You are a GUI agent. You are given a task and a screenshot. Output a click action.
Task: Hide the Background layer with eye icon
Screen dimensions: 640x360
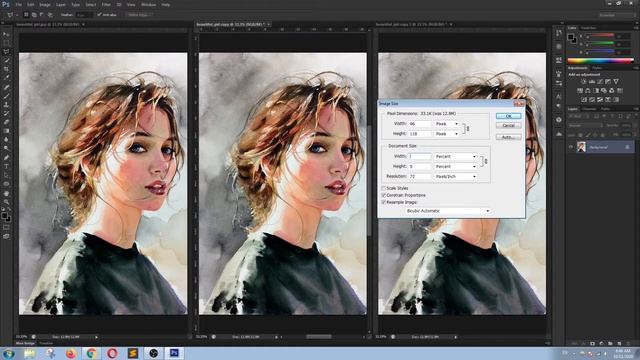pyautogui.click(x=571, y=147)
